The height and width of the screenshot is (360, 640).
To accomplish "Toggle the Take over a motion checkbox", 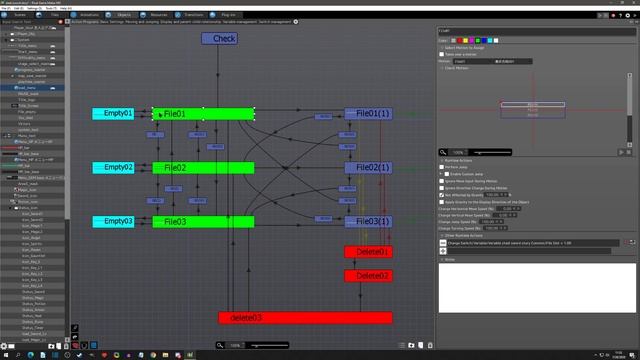I will pyautogui.click(x=442, y=54).
